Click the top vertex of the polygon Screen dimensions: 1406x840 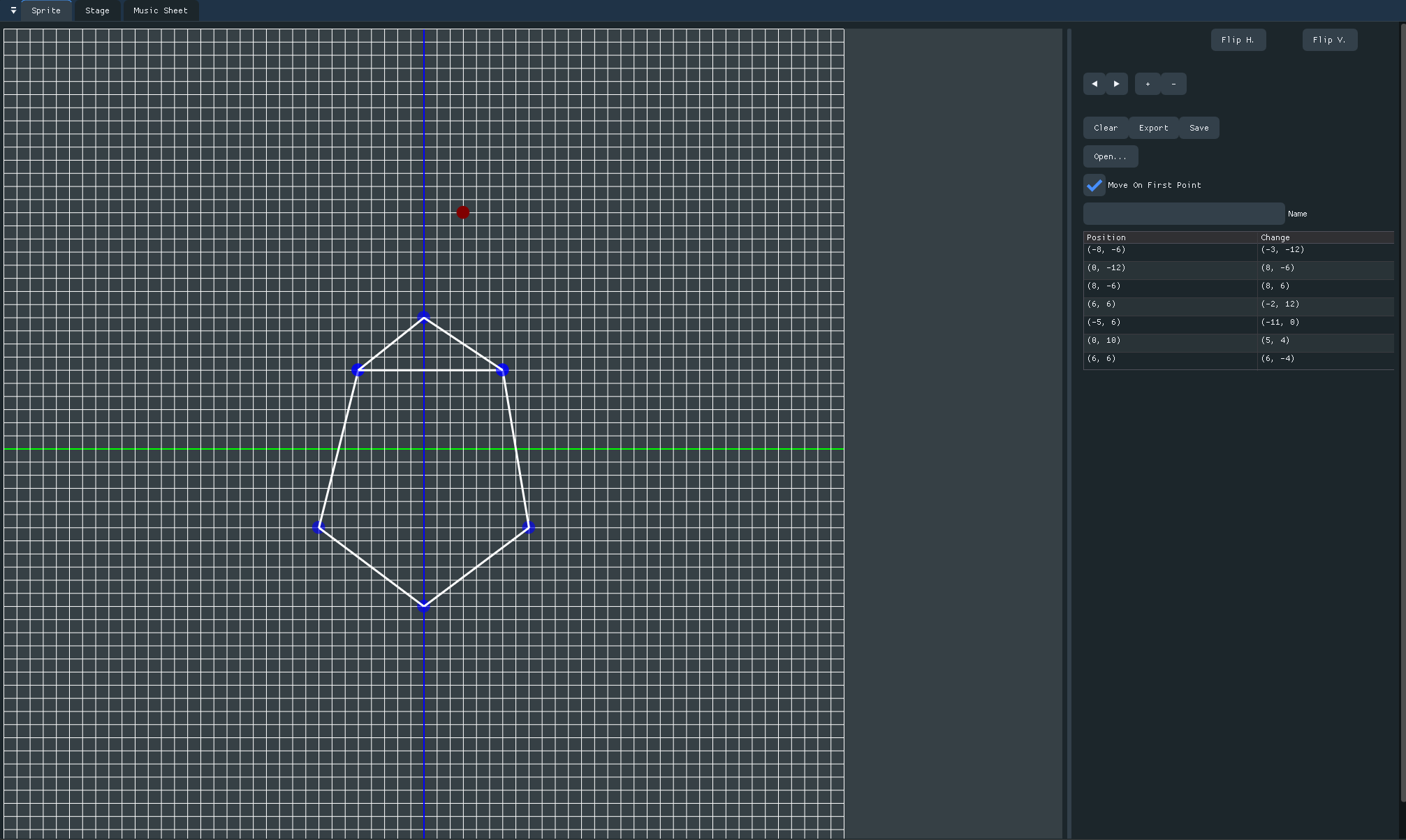click(x=423, y=318)
